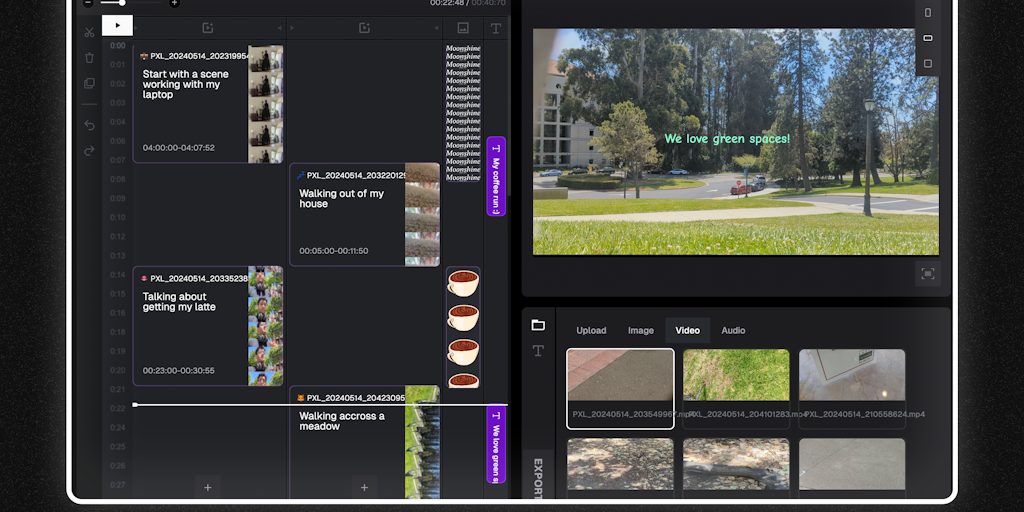This screenshot has width=1024, height=512.
Task: Undo the last edit
Action: point(89,125)
